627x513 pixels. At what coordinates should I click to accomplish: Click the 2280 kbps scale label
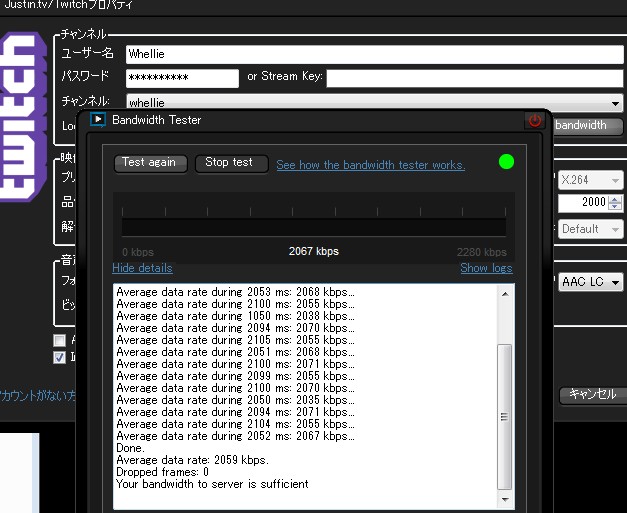(x=482, y=252)
